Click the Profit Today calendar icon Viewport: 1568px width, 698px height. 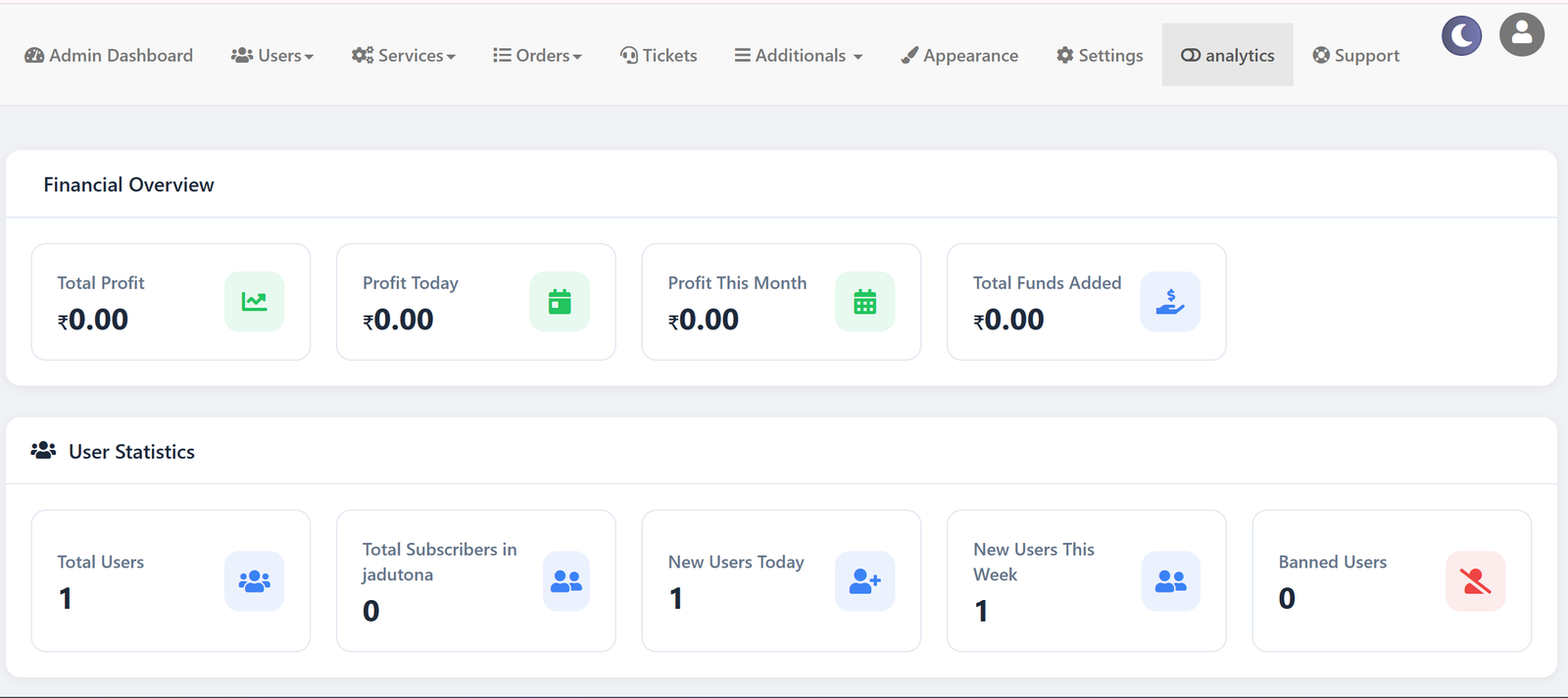[560, 302]
